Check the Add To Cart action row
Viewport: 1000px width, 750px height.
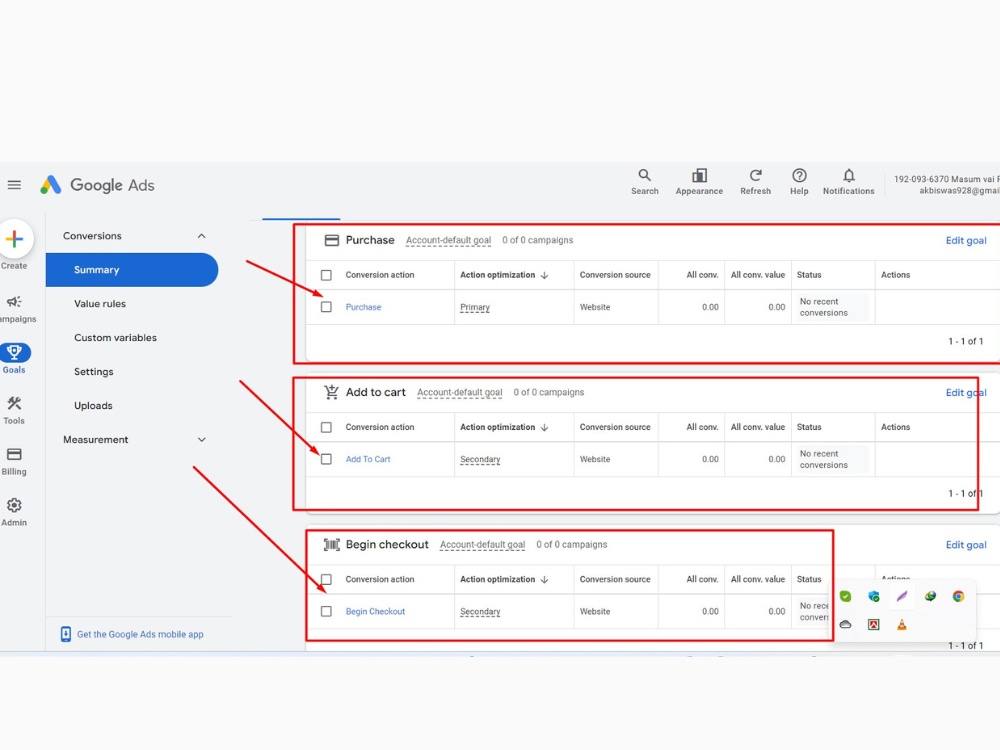click(x=327, y=459)
